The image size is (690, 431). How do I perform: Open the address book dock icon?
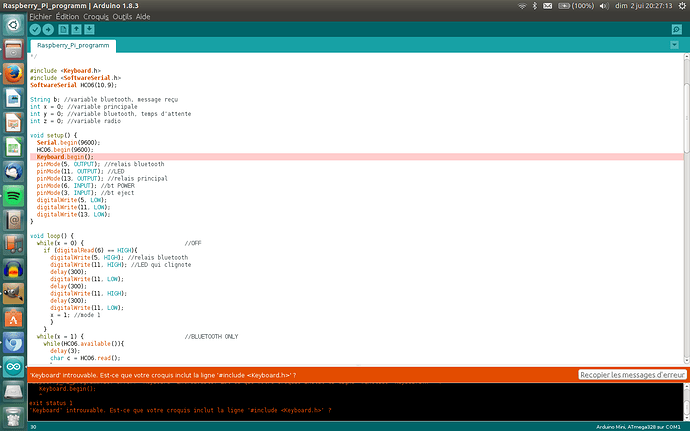click(13, 220)
